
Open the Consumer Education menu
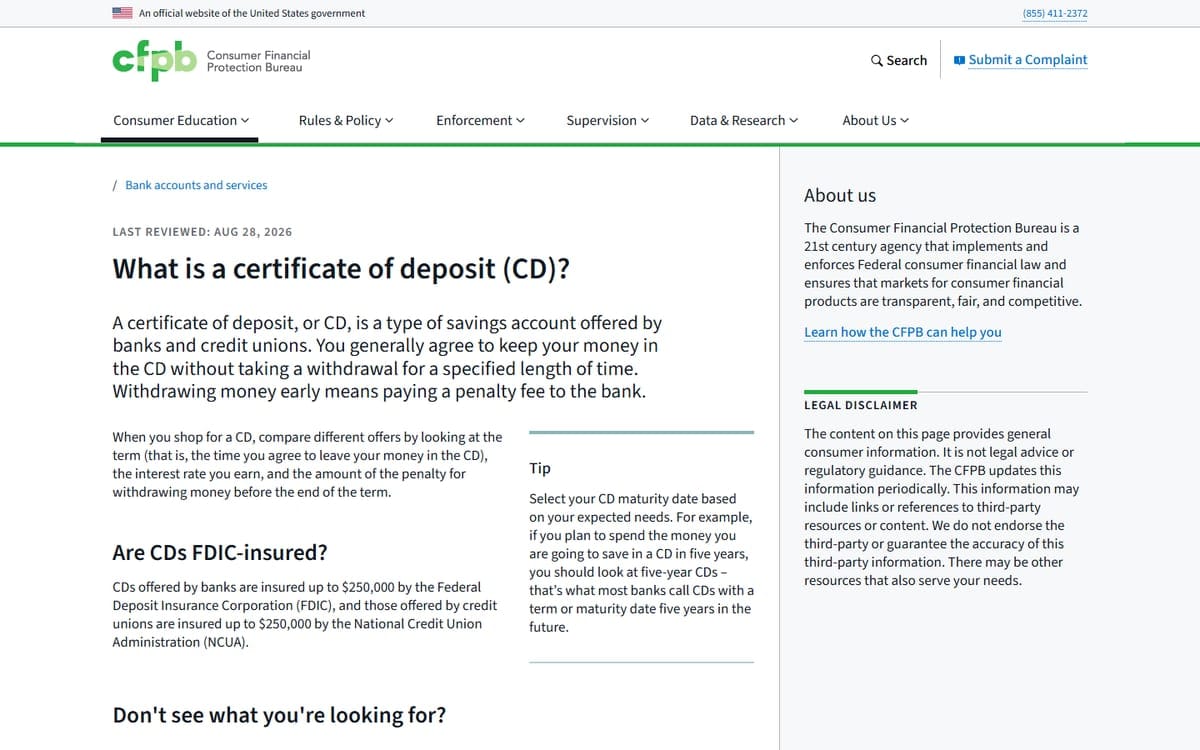pos(181,120)
